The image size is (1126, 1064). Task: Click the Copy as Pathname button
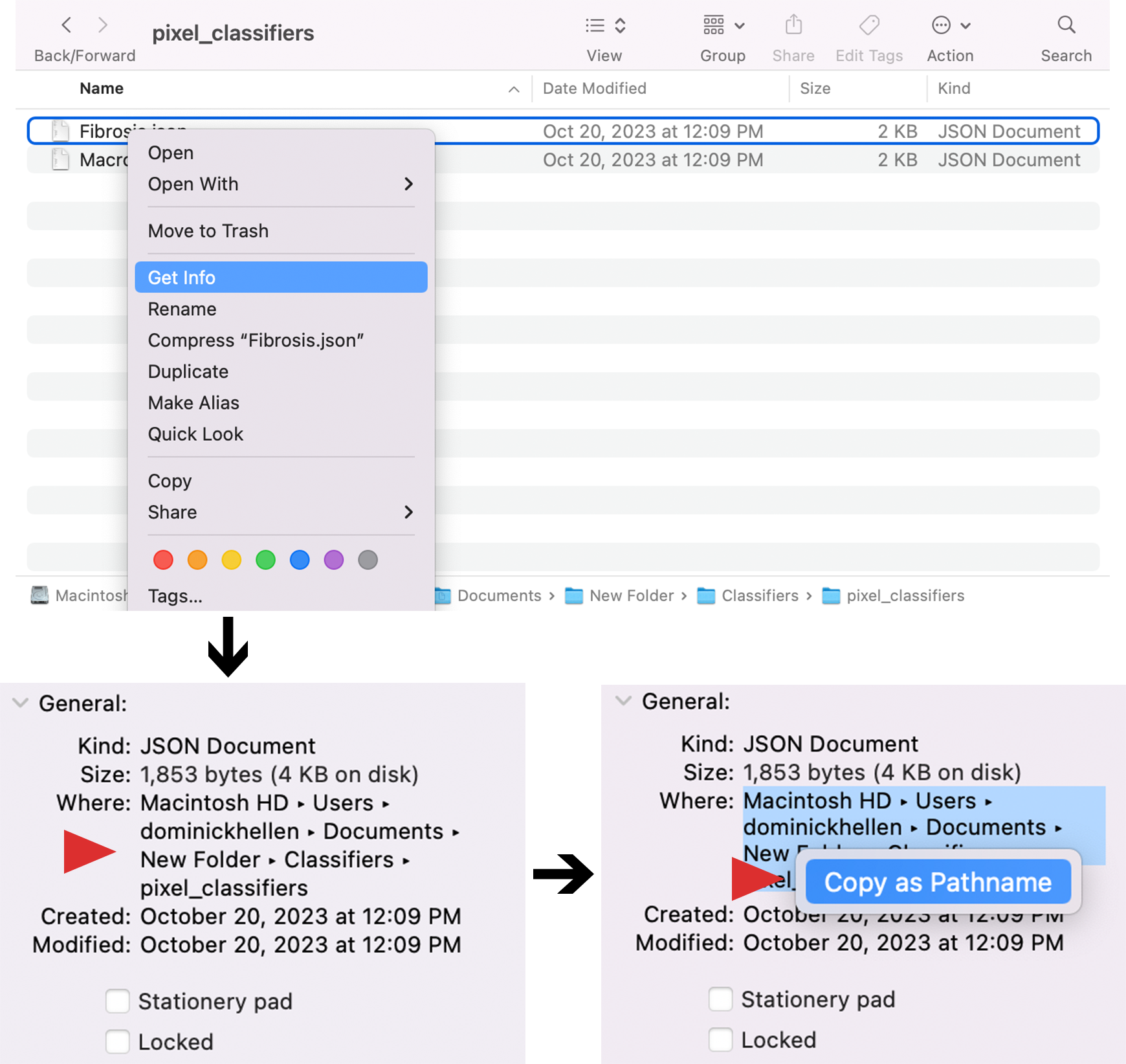[x=938, y=882]
